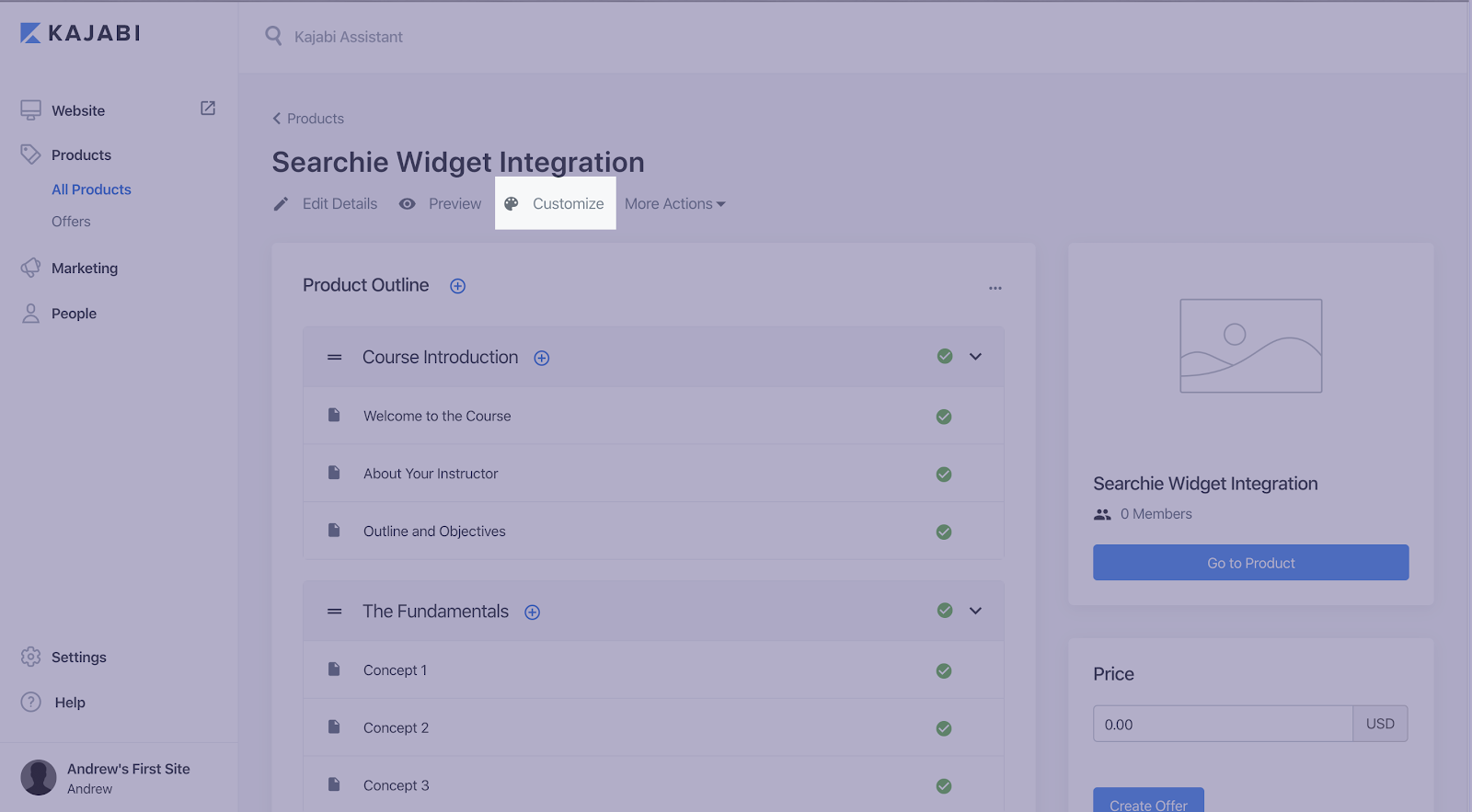
Task: Add item to Product Outline plus icon
Action: click(457, 286)
